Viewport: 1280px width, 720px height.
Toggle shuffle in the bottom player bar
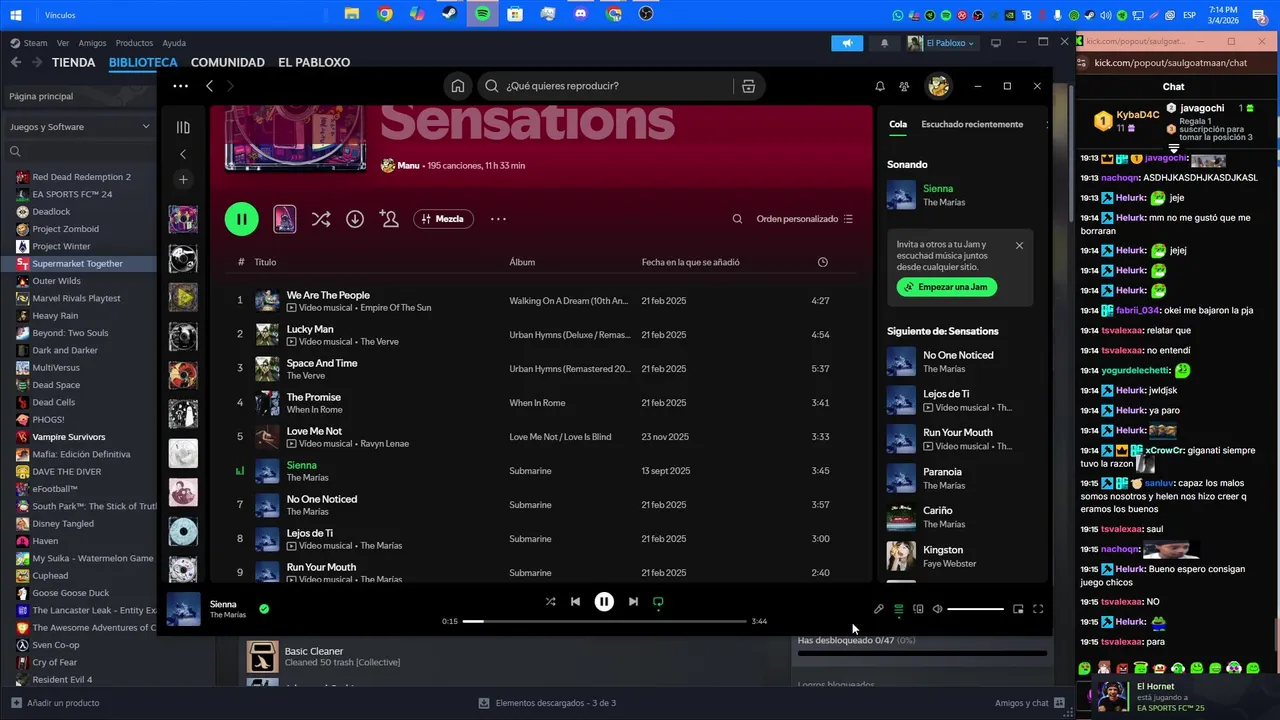pos(550,602)
